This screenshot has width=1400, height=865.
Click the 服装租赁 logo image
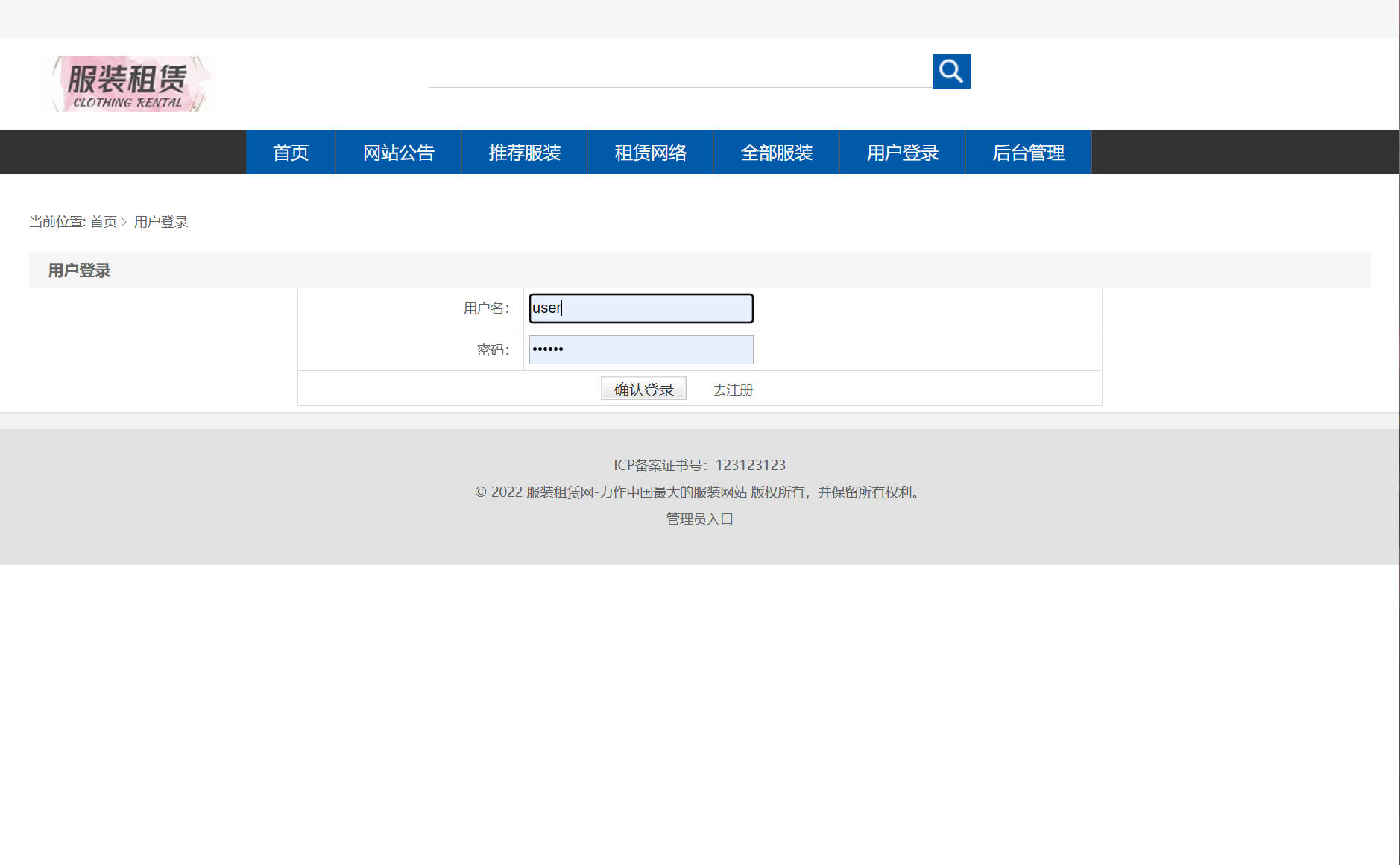click(x=127, y=83)
